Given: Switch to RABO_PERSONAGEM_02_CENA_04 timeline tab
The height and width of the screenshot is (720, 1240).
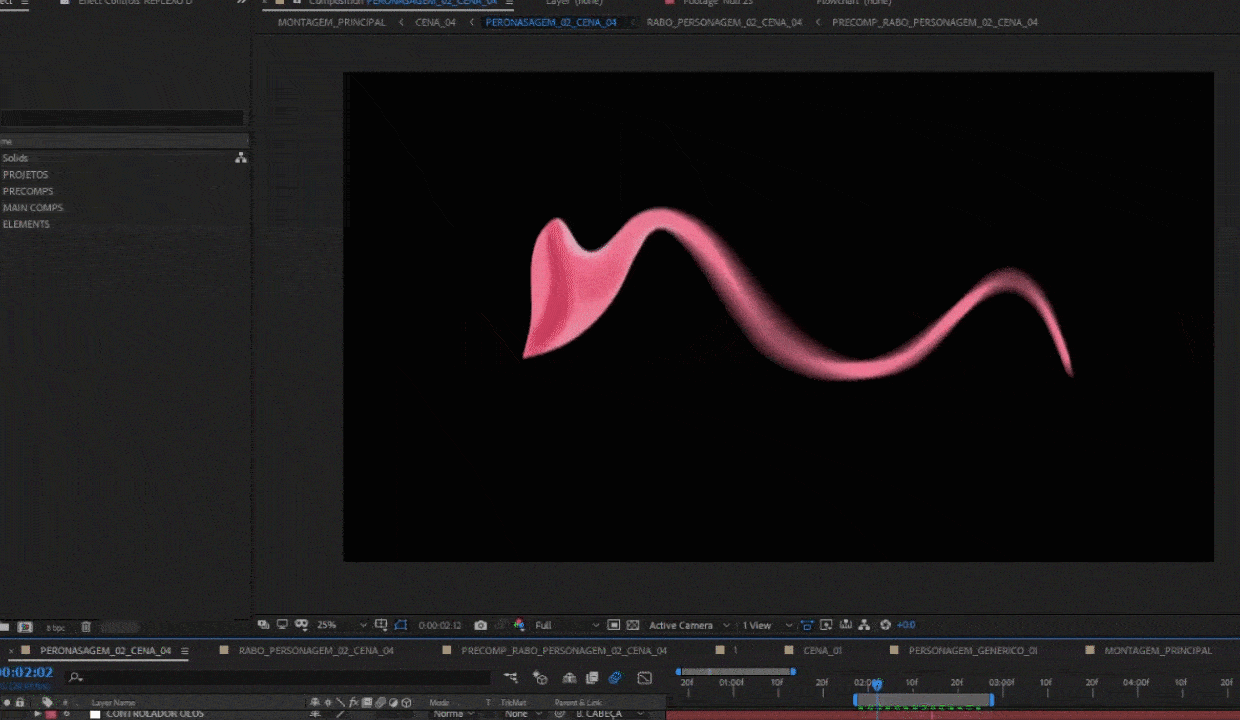Looking at the screenshot, I should [316, 650].
